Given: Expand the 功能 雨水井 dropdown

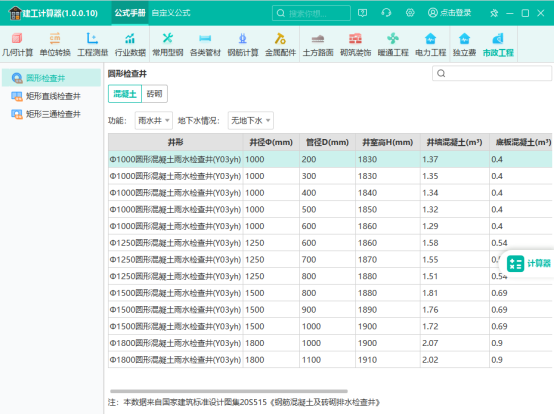Looking at the screenshot, I should pos(154,121).
